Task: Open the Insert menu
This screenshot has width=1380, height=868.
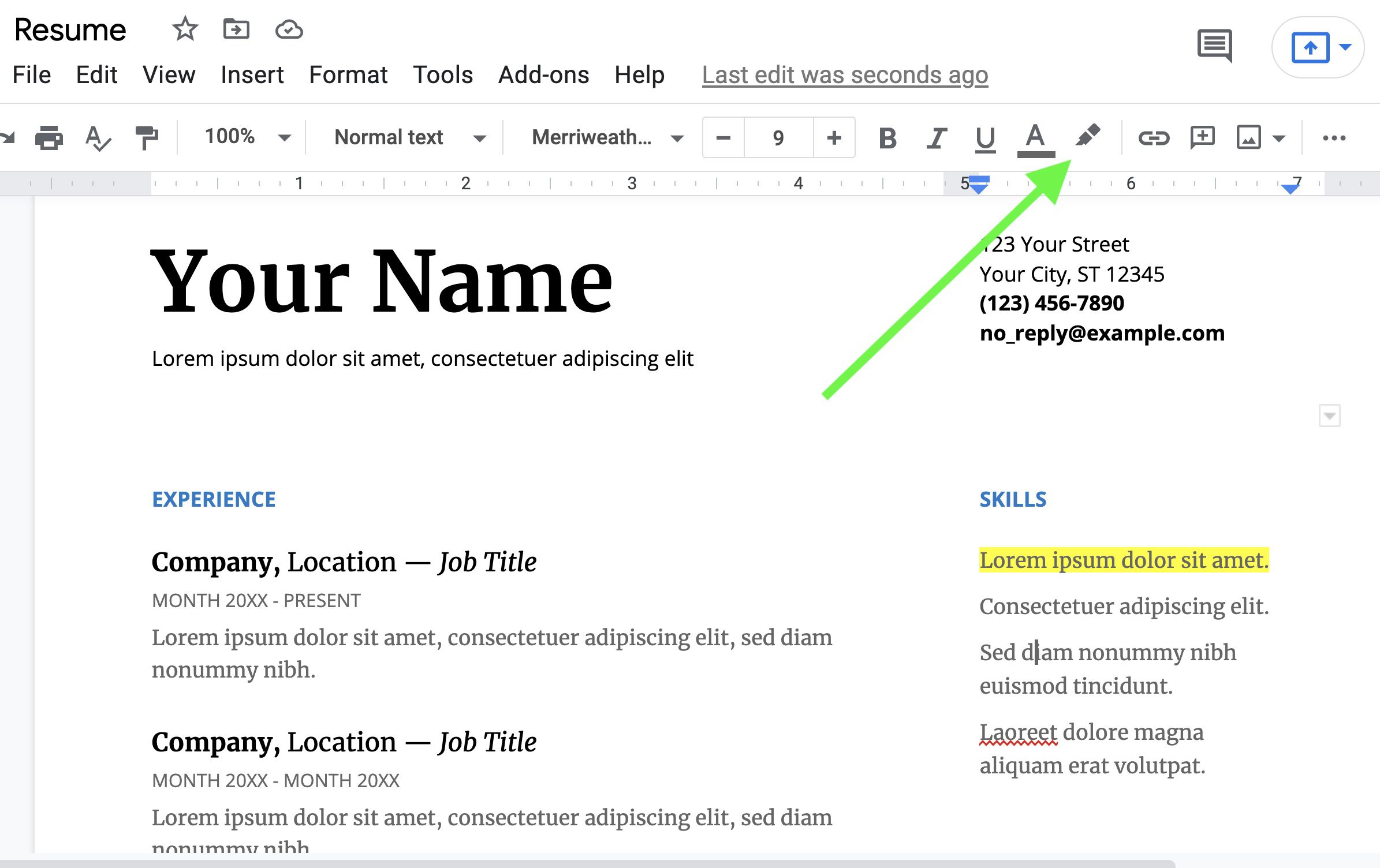Action: point(252,75)
